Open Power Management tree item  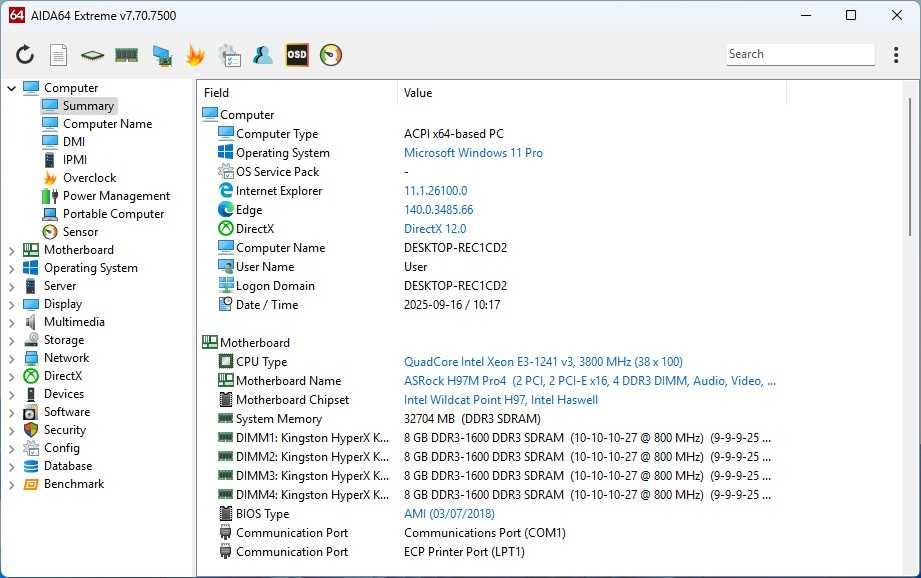coord(116,196)
